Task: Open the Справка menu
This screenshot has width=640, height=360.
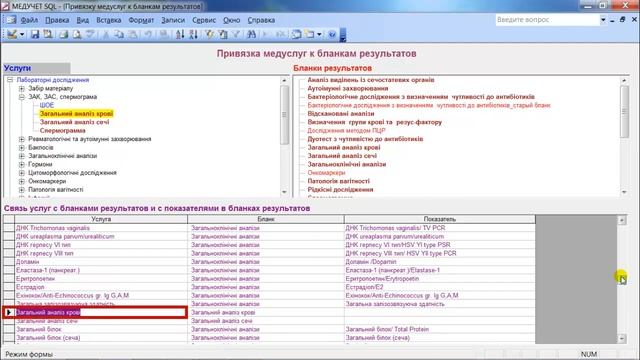Action: (x=261, y=20)
